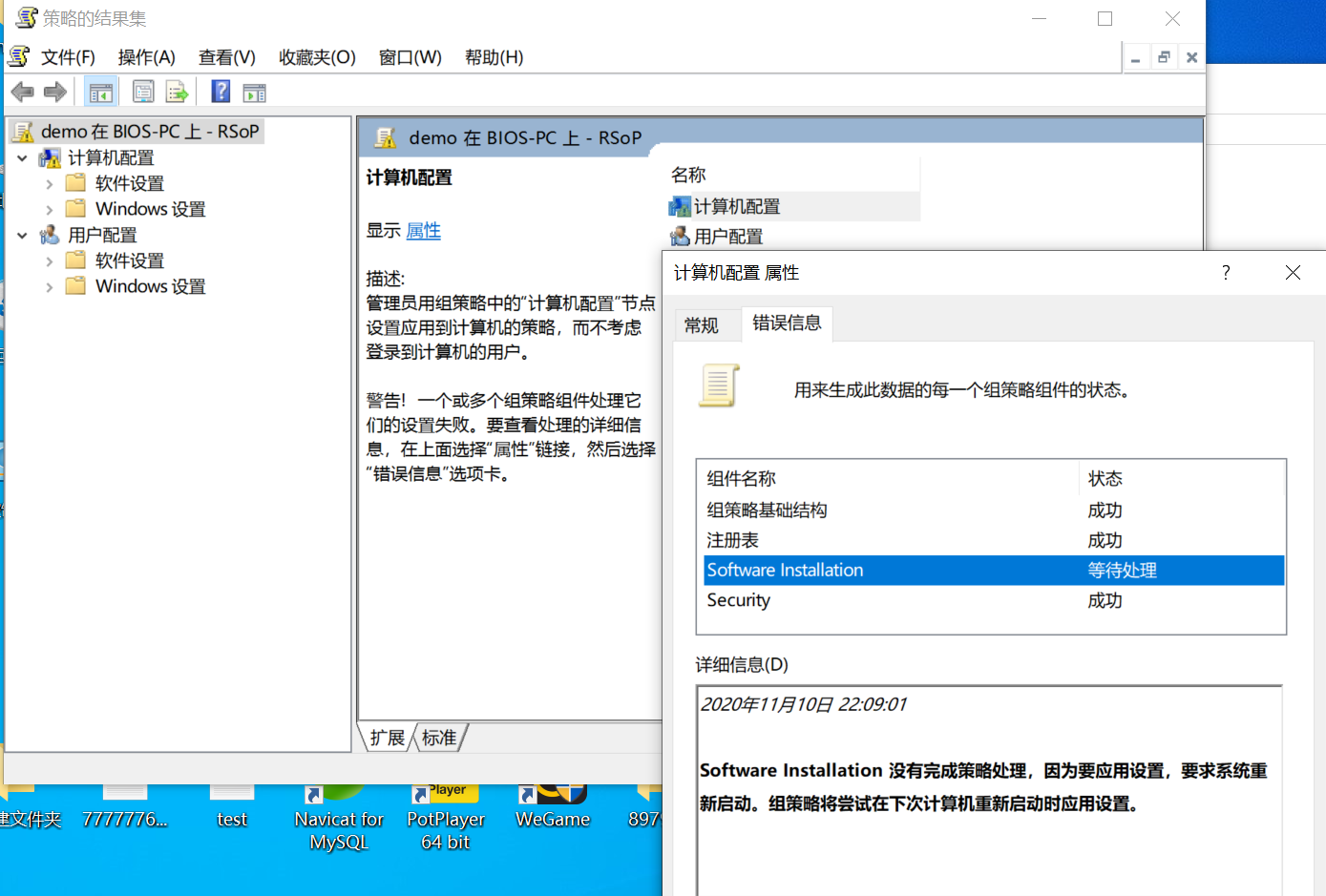Open Help via blue question mark icon
This screenshot has height=896, width=1326.
[x=221, y=92]
